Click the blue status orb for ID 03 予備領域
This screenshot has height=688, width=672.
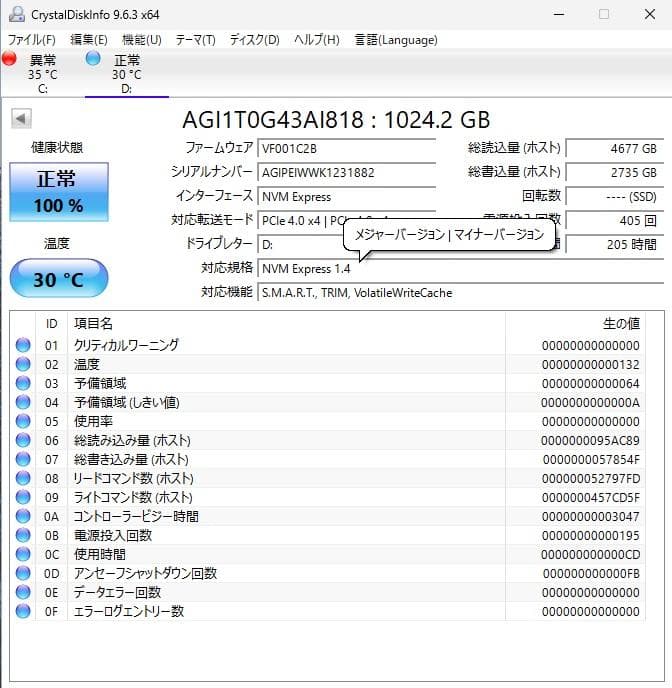[x=23, y=383]
